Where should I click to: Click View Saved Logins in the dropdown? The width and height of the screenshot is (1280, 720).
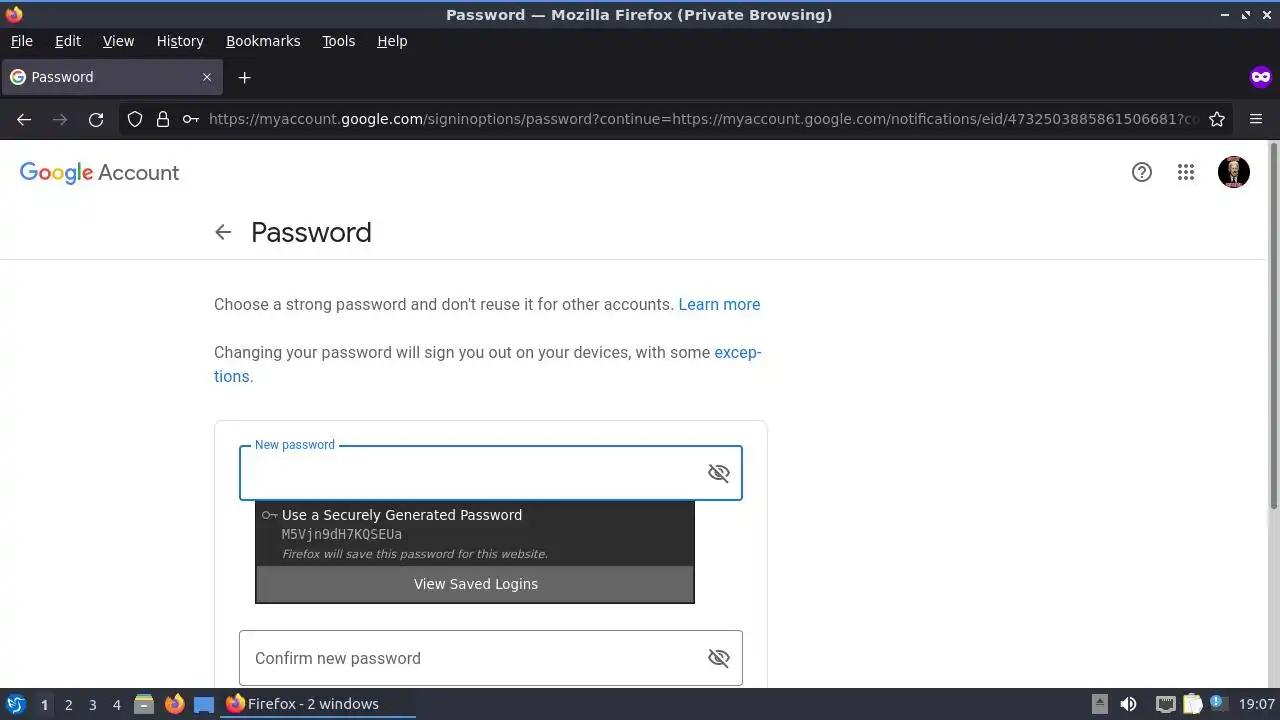[x=475, y=584]
